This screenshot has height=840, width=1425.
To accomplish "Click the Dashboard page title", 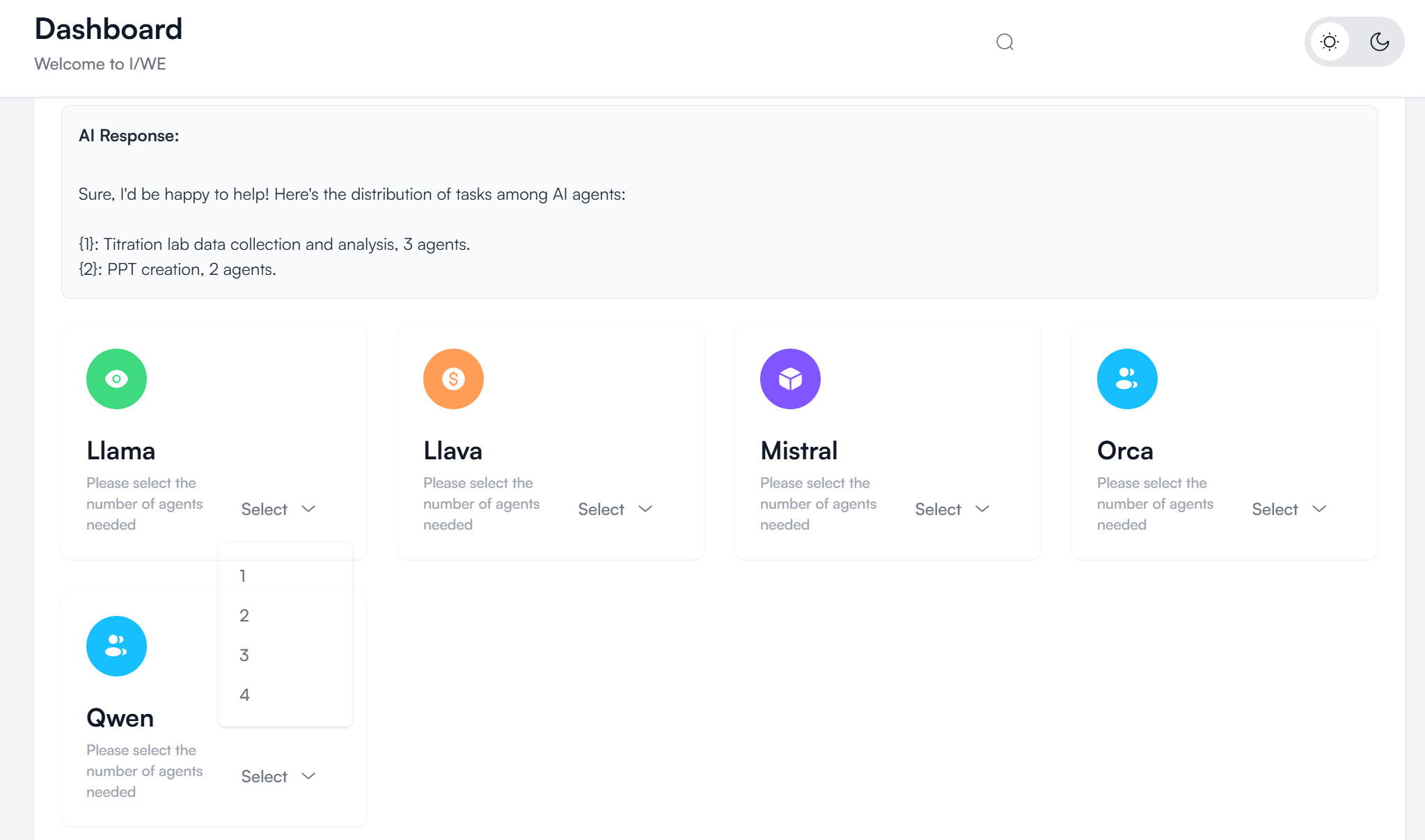I will pyautogui.click(x=109, y=29).
